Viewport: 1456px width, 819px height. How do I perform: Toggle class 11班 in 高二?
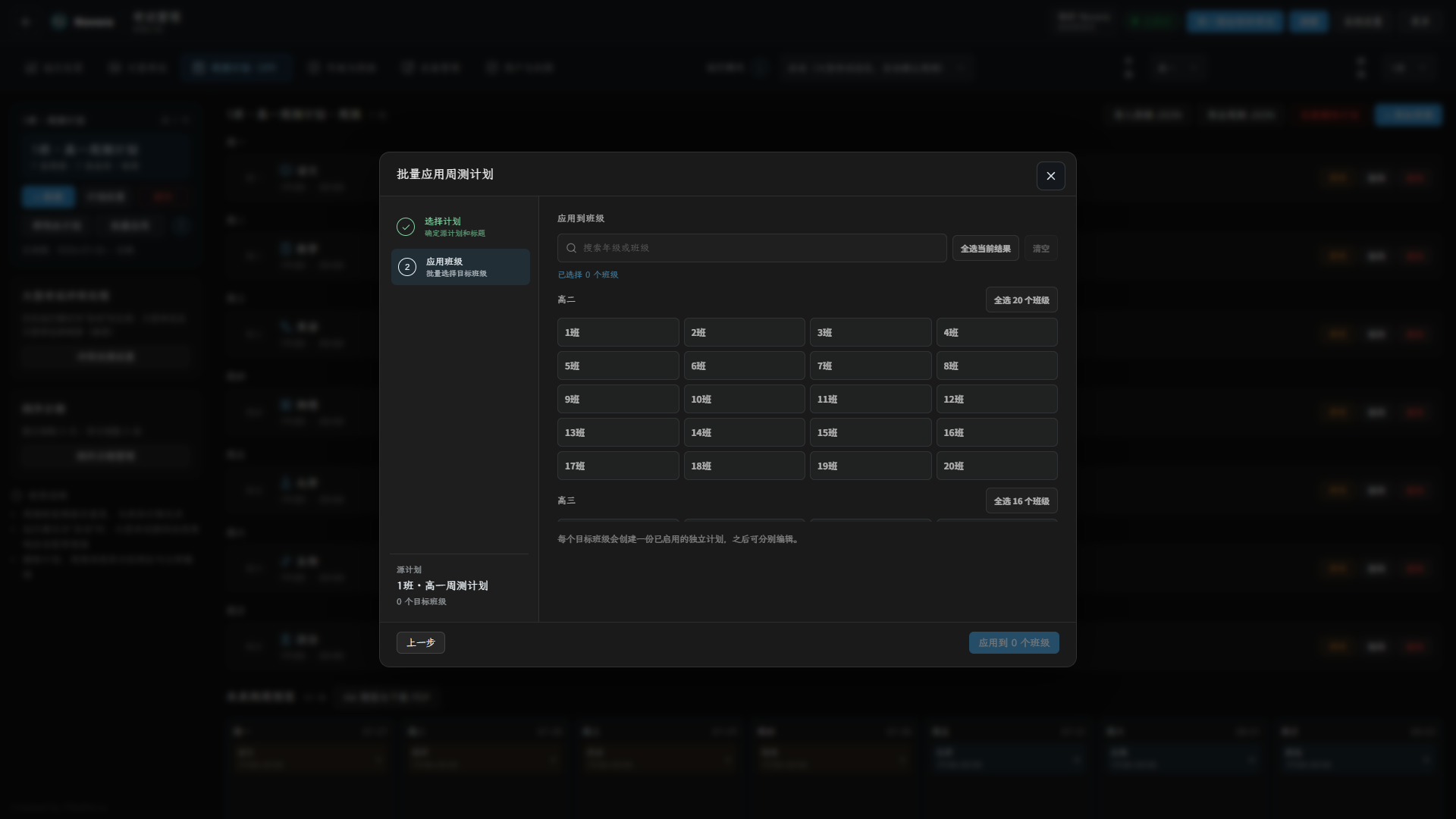tap(871, 399)
